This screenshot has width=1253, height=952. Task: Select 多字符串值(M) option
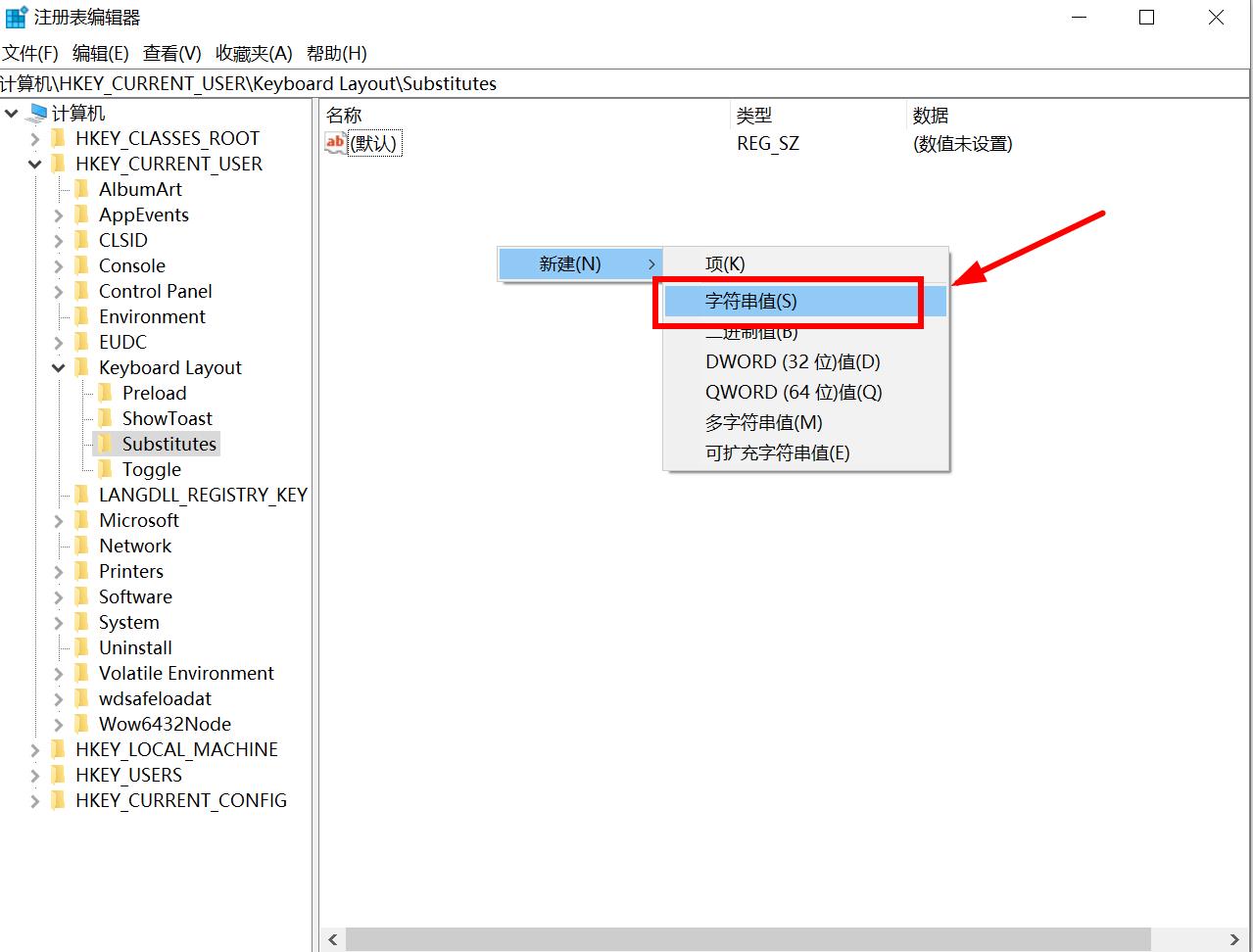pyautogui.click(x=764, y=422)
